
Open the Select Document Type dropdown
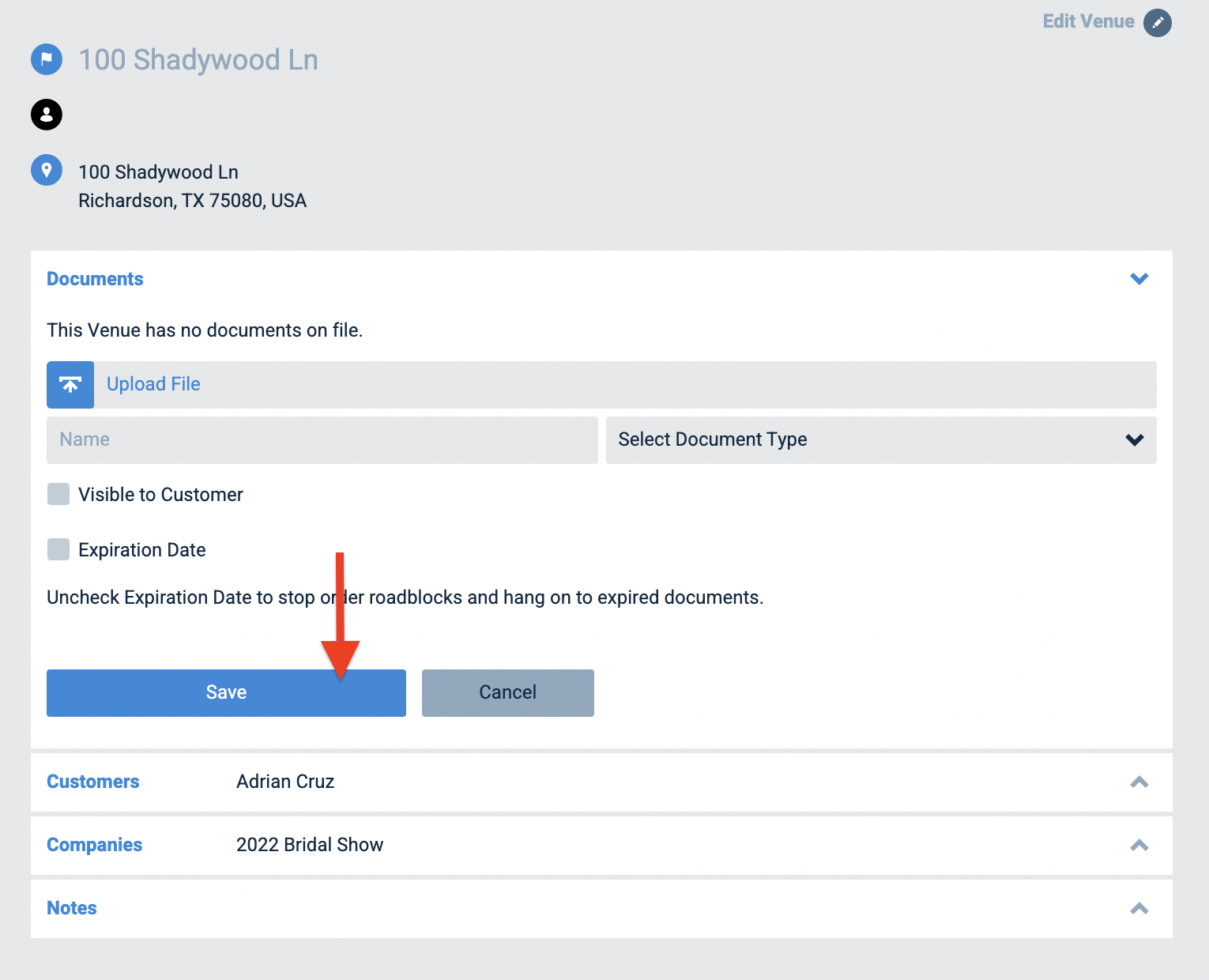[x=881, y=440]
